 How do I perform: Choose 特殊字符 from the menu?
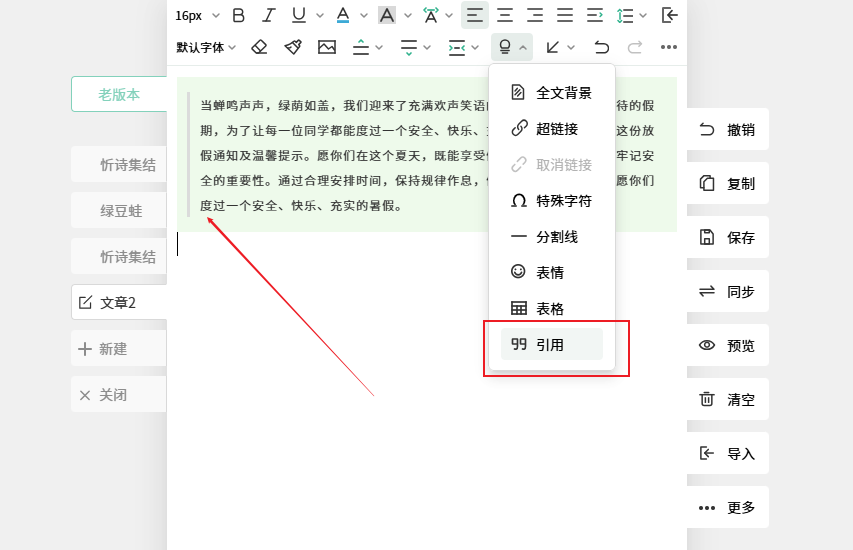(552, 201)
